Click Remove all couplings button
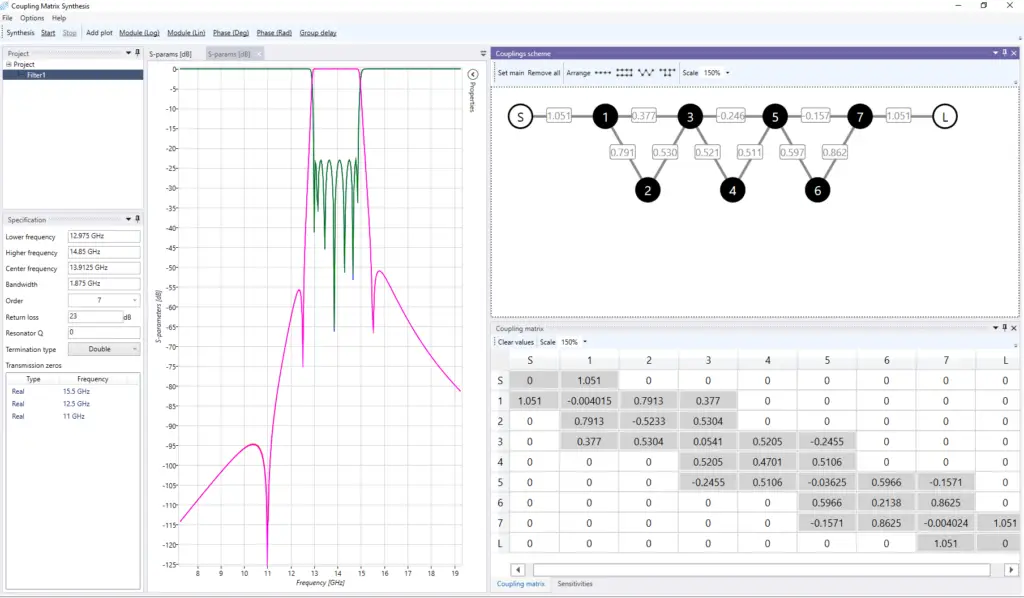Viewport: 1024px width, 598px height. tap(544, 73)
